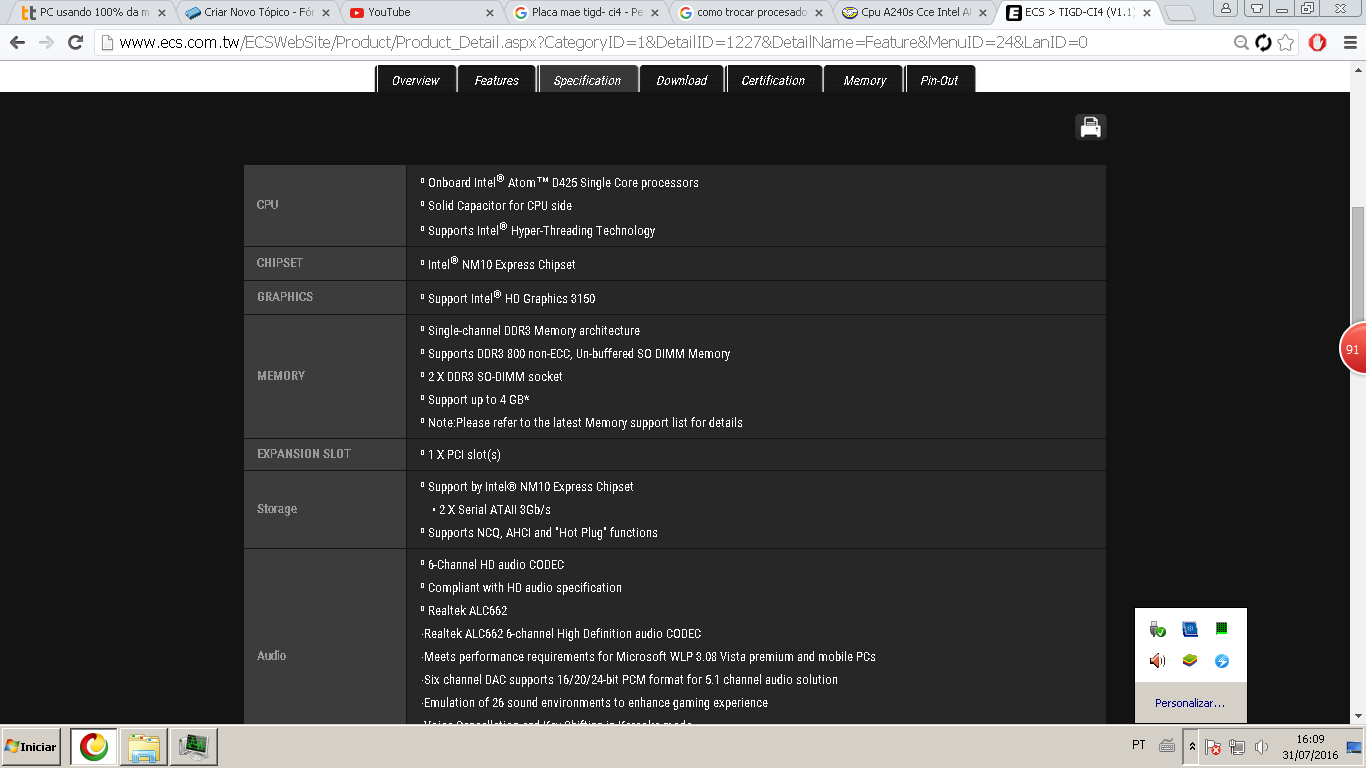Open the Certification tab

(x=773, y=80)
